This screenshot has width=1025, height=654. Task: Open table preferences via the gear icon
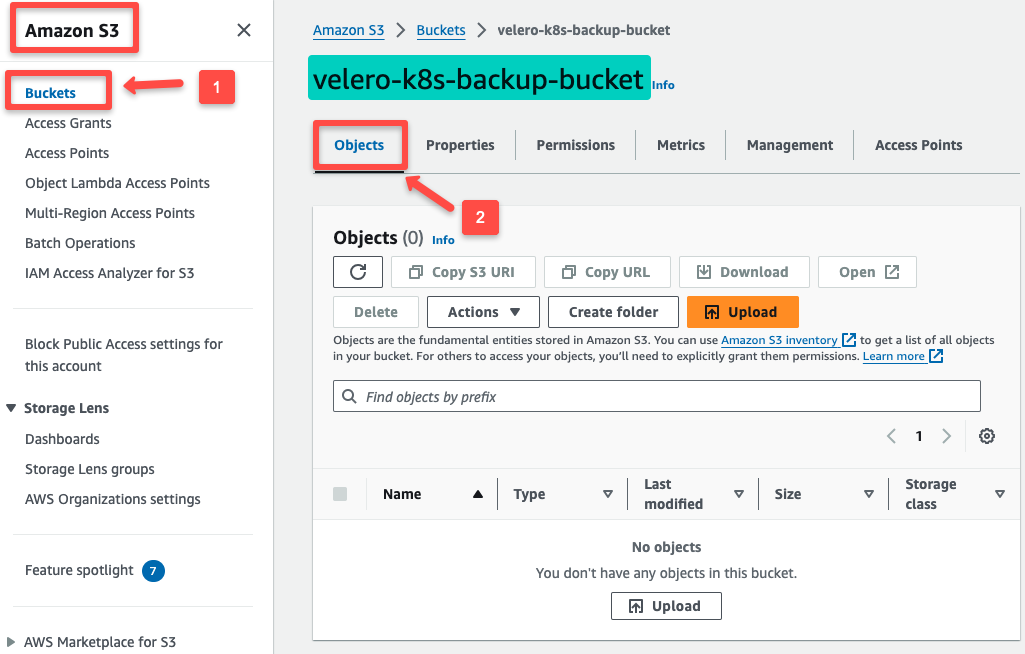[986, 436]
